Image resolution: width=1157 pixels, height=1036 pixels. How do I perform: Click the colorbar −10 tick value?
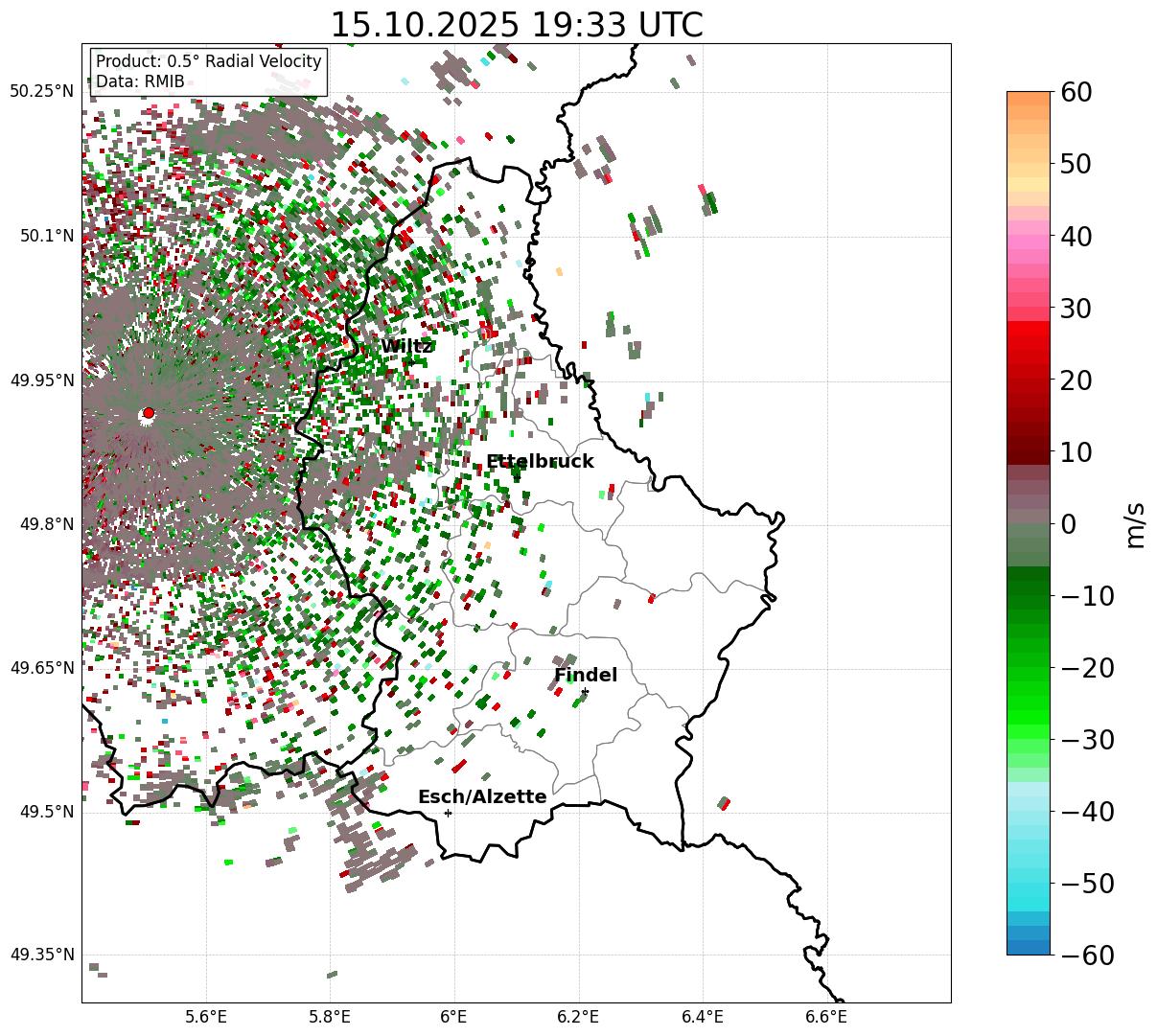pyautogui.click(x=1087, y=595)
